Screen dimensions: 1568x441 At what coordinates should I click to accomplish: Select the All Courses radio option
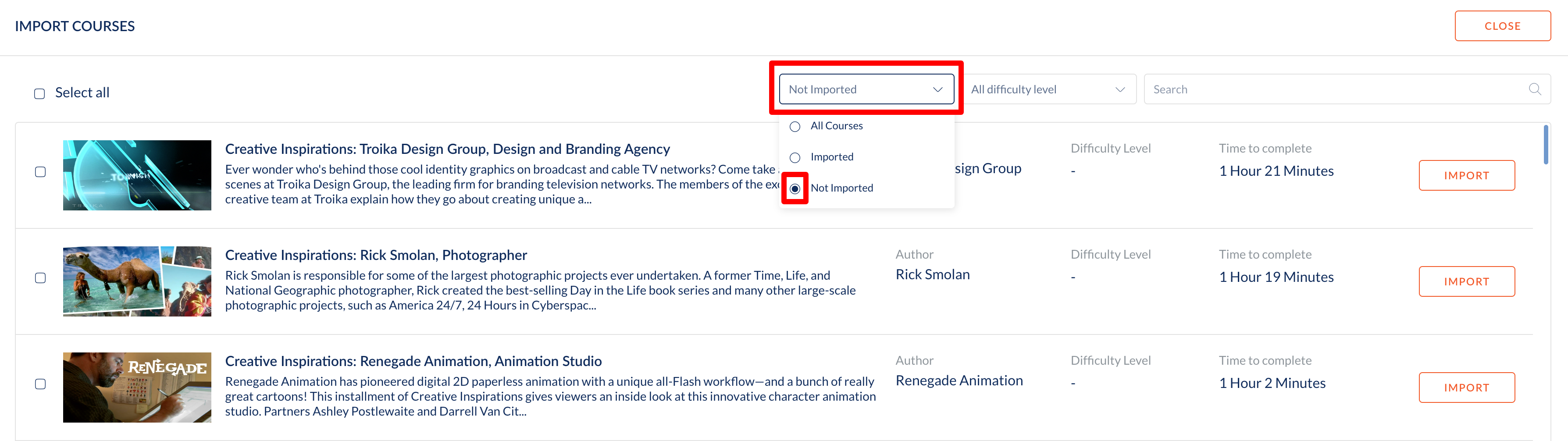(795, 127)
